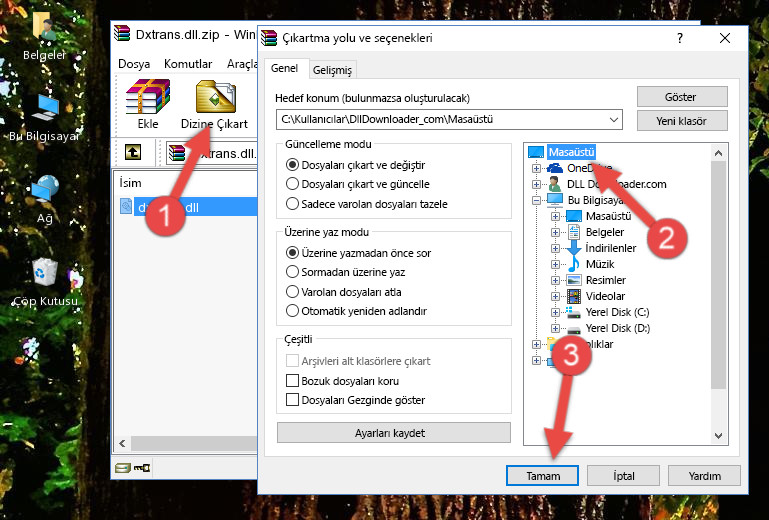769x520 pixels.
Task: Select the dll file row in WinRAR list
Action: [x=188, y=207]
